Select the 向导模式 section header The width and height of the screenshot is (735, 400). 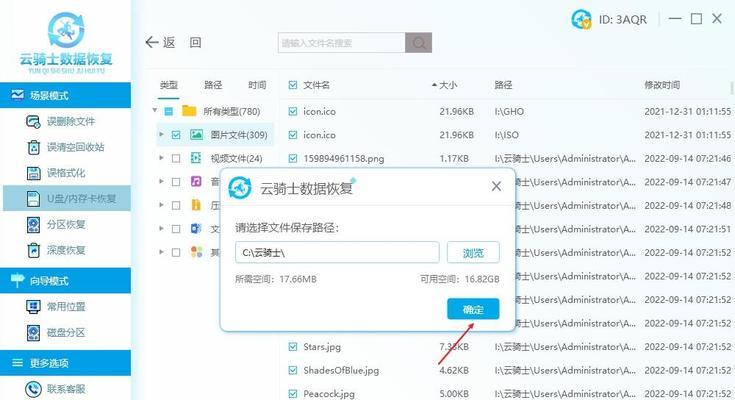click(x=66, y=280)
